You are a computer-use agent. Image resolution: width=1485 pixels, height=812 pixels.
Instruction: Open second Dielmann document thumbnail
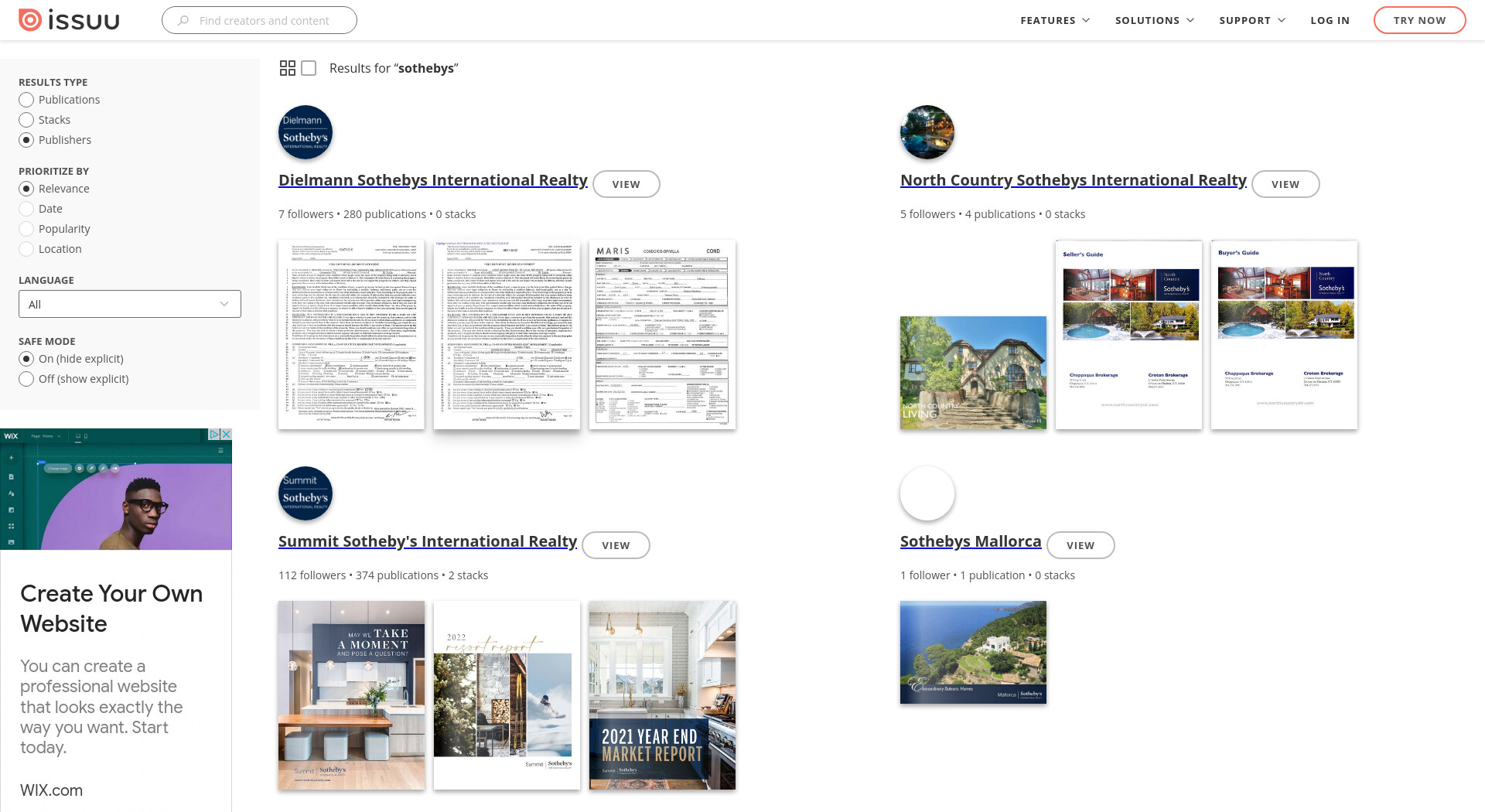pyautogui.click(x=507, y=335)
